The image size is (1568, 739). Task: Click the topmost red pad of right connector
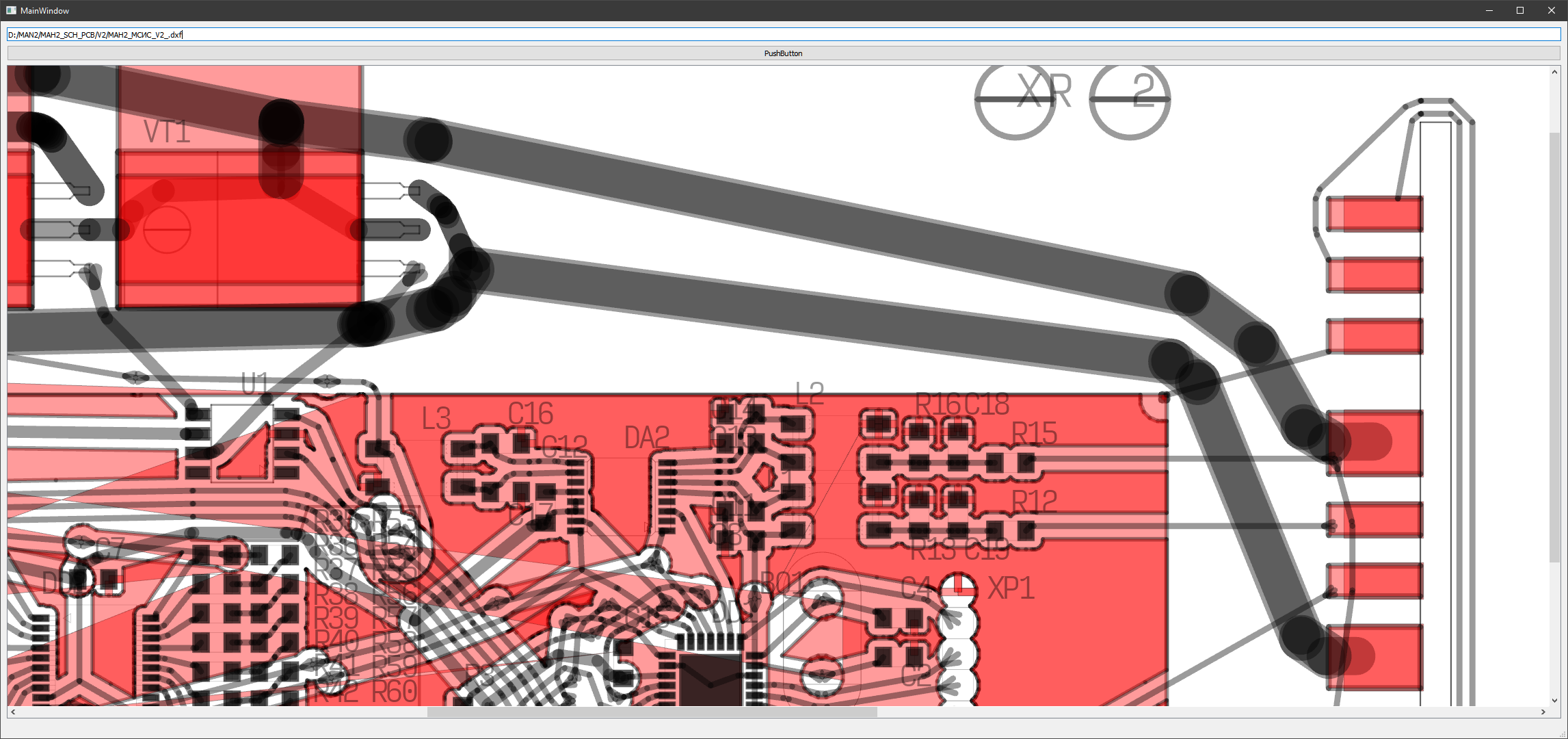(1374, 213)
